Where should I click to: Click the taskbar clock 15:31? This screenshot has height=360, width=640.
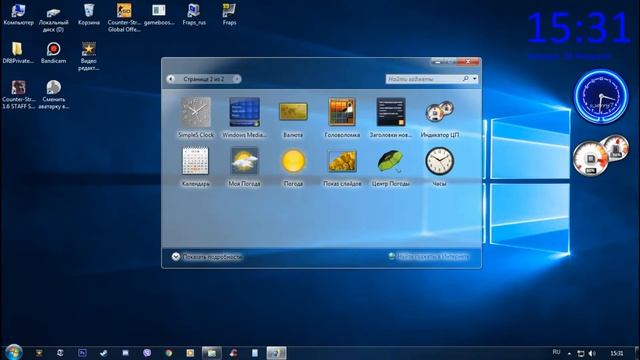(617, 353)
